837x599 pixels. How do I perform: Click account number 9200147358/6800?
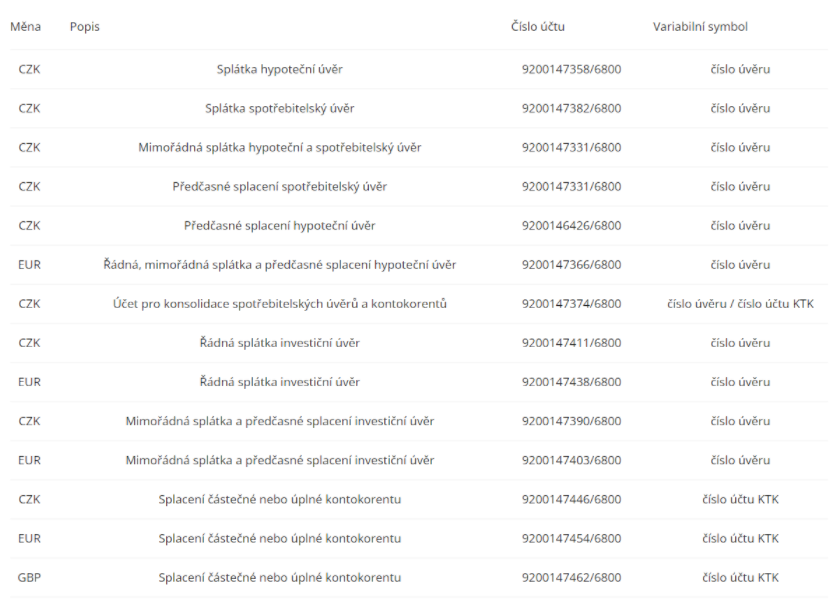(x=571, y=69)
